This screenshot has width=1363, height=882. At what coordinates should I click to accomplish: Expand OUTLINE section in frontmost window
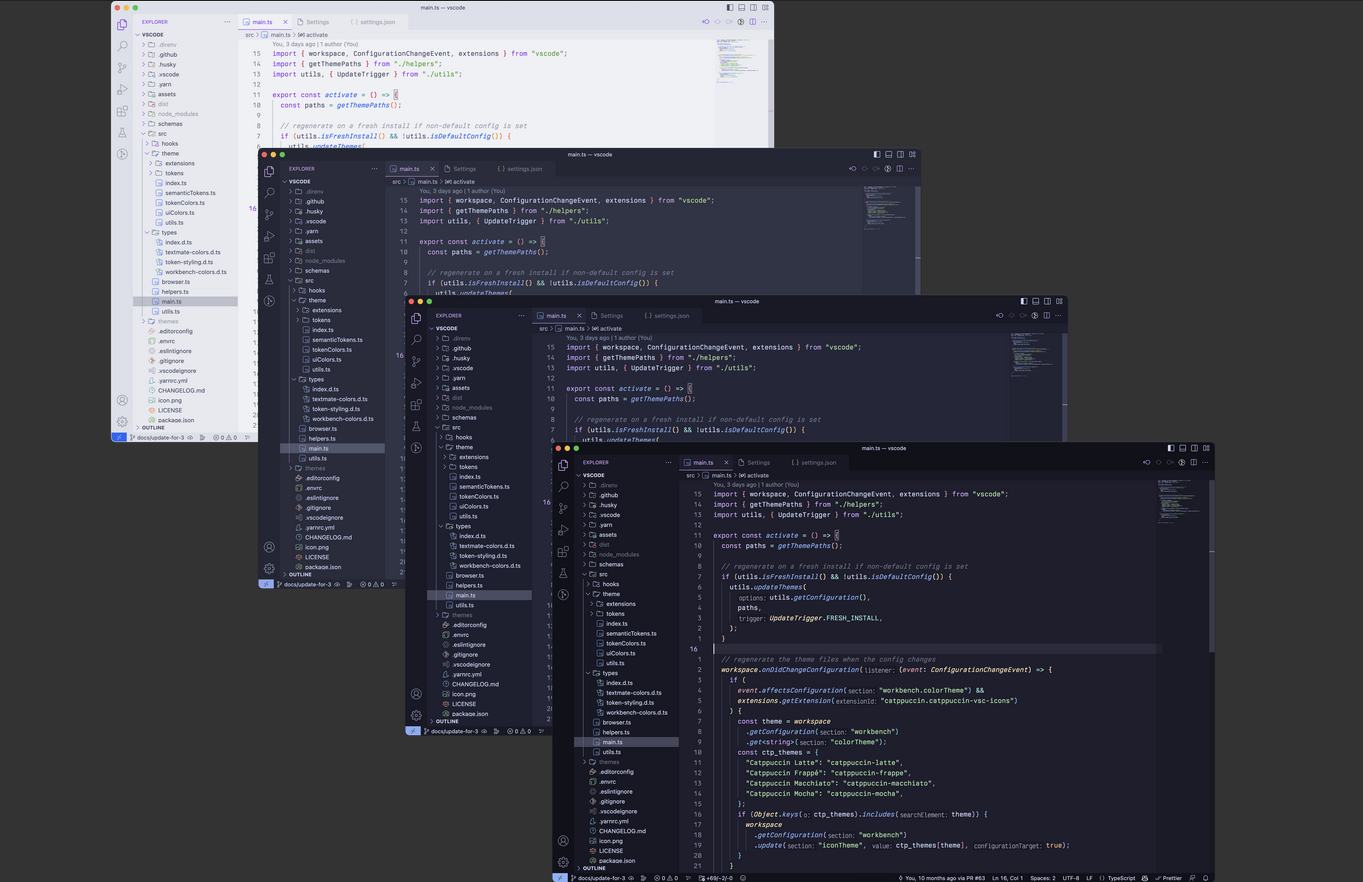coord(594,868)
